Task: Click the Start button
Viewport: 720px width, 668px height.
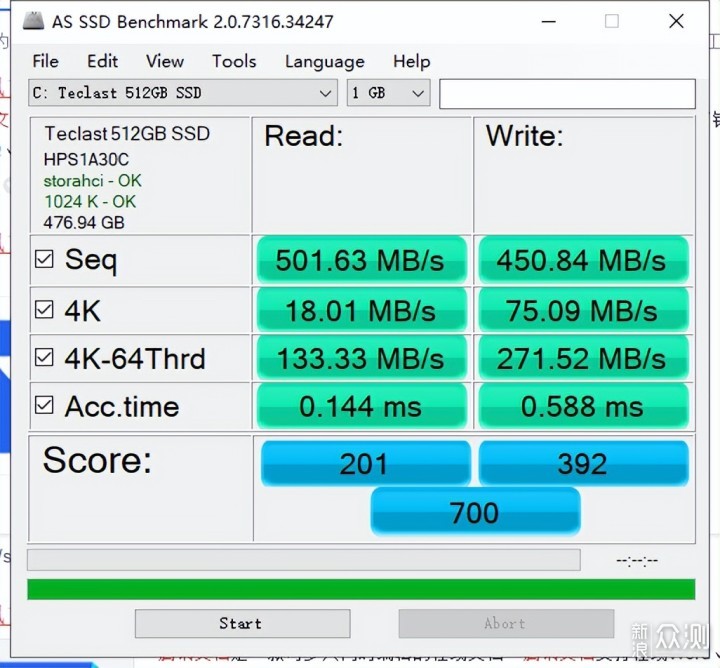Action: (242, 623)
